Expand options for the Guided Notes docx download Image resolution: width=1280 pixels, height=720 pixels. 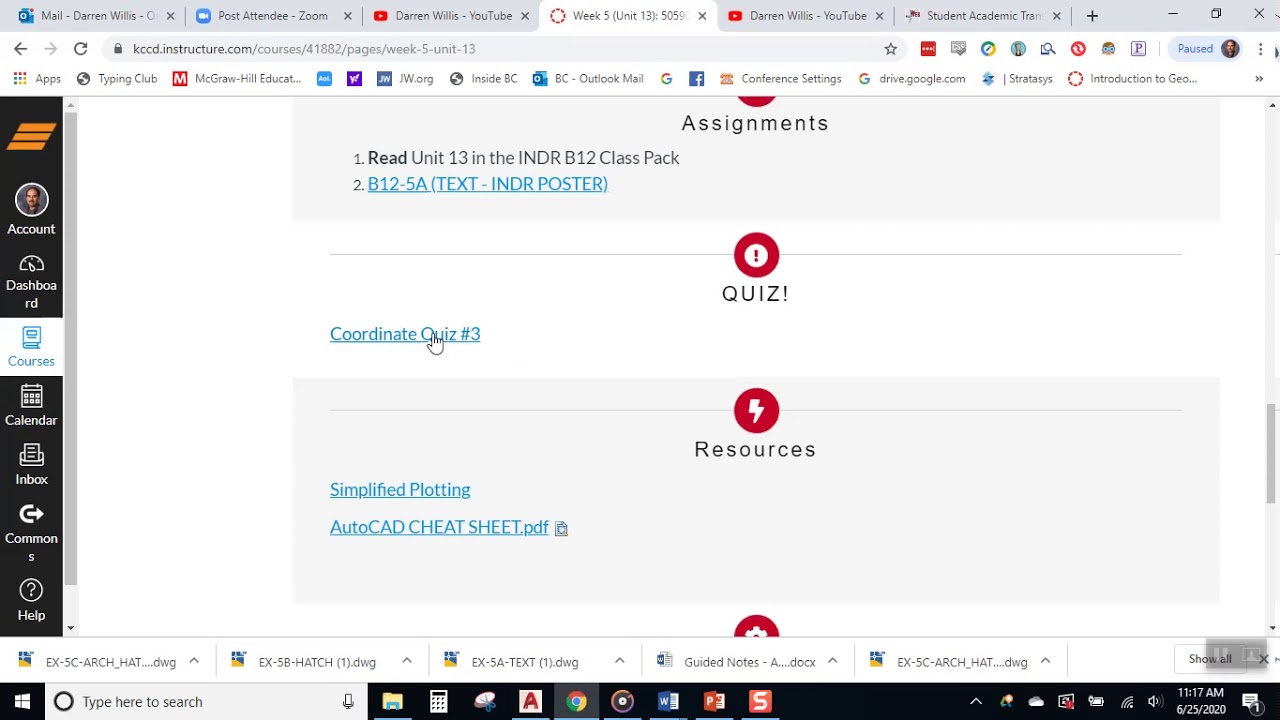coord(832,661)
